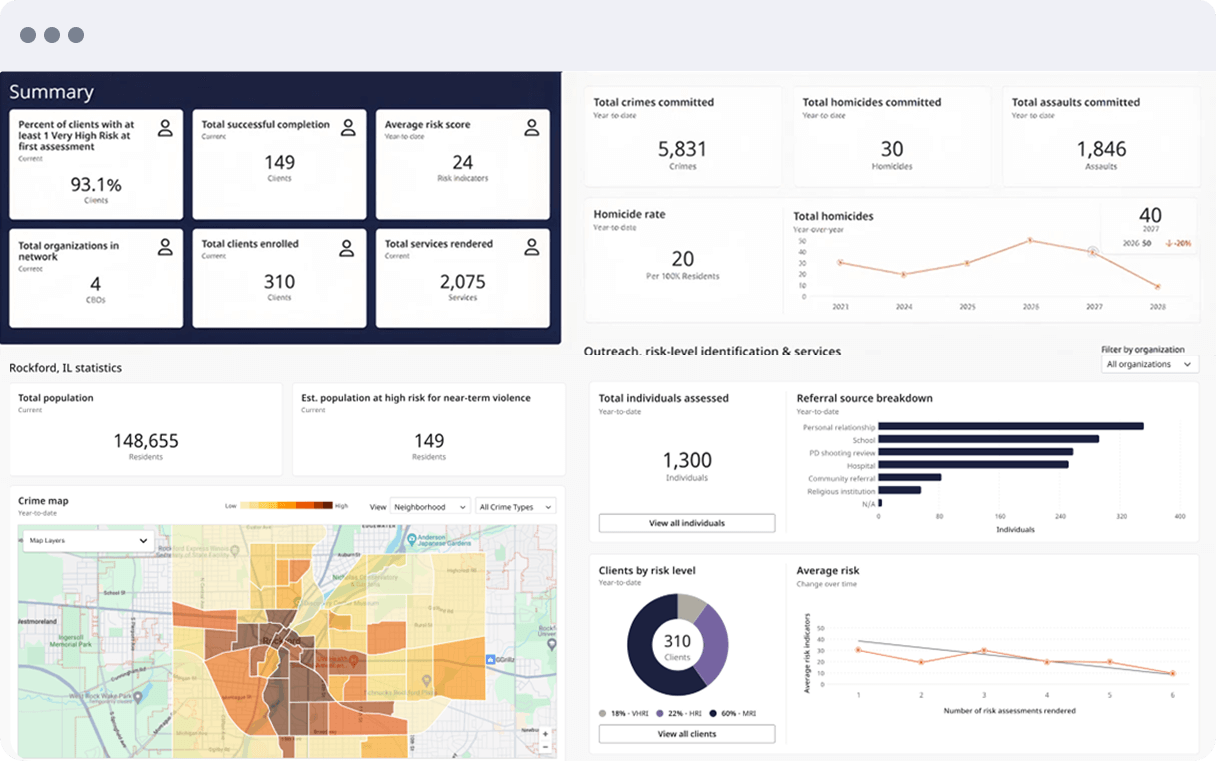Click the View all individuals button

point(686,523)
